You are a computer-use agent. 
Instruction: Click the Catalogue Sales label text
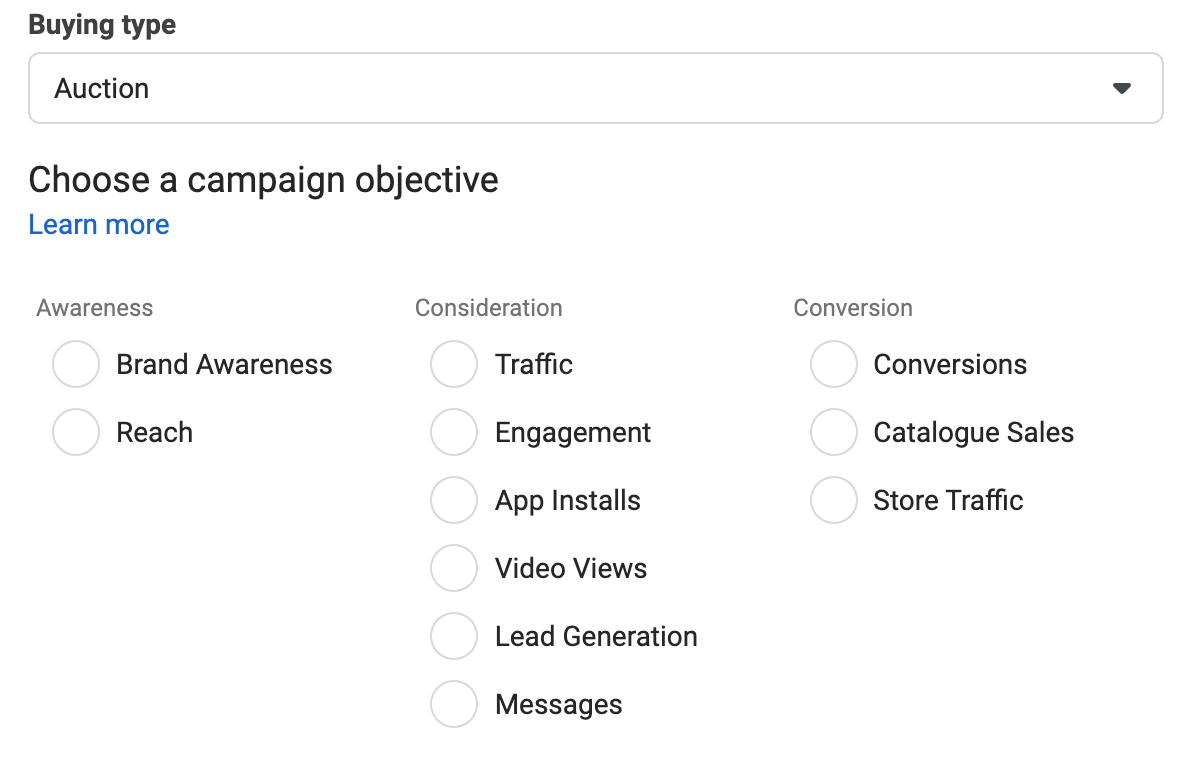coord(973,433)
